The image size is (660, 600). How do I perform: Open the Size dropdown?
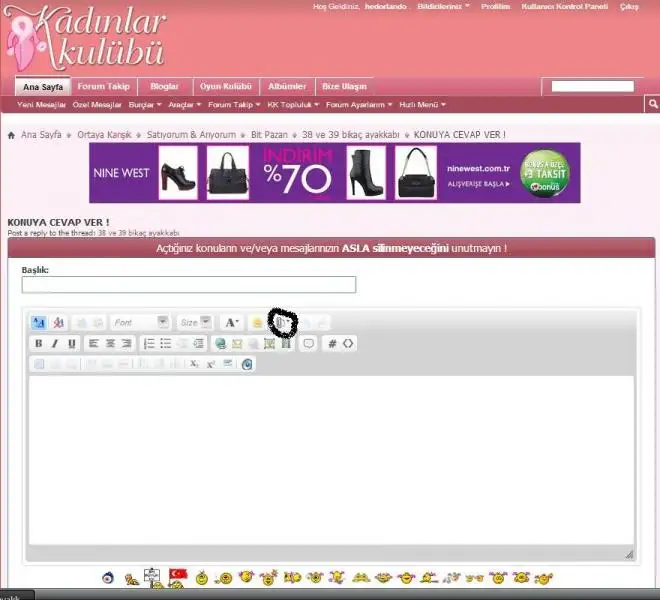point(194,322)
